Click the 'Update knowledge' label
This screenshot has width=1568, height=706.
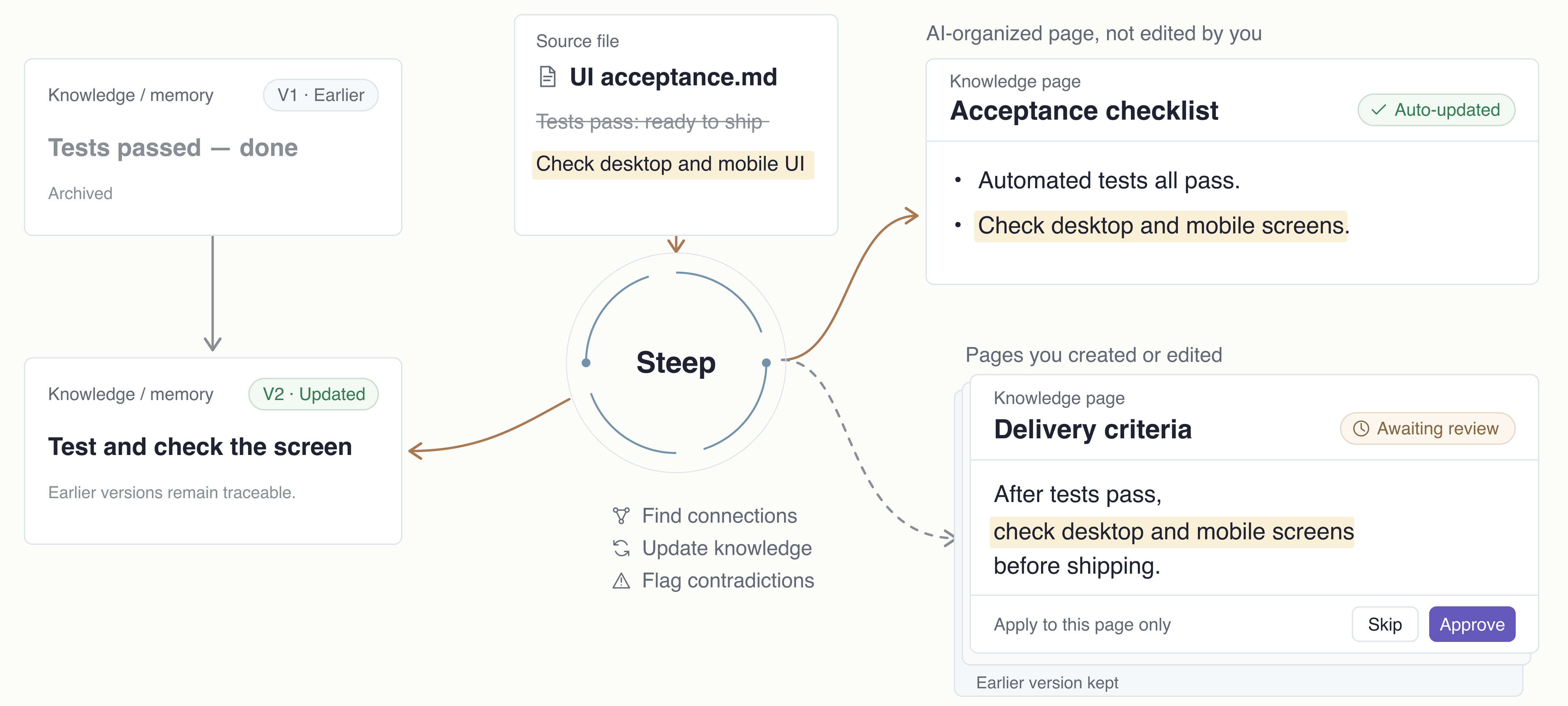(x=727, y=548)
